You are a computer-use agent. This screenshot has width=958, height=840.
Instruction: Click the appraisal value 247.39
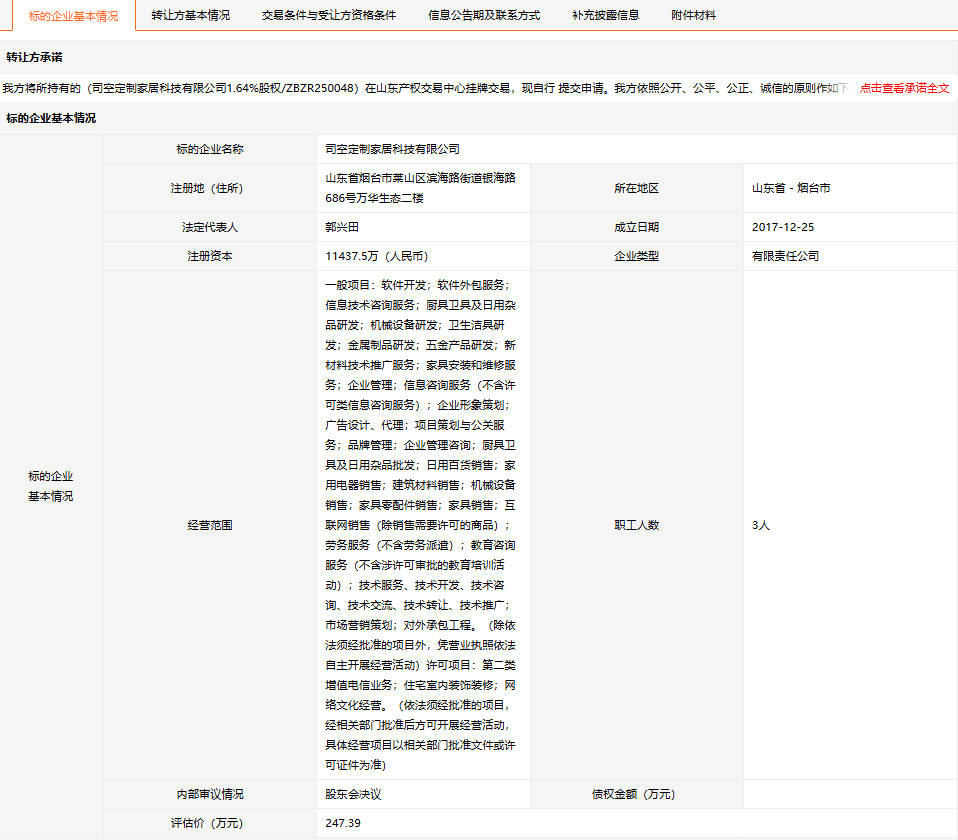click(x=343, y=823)
